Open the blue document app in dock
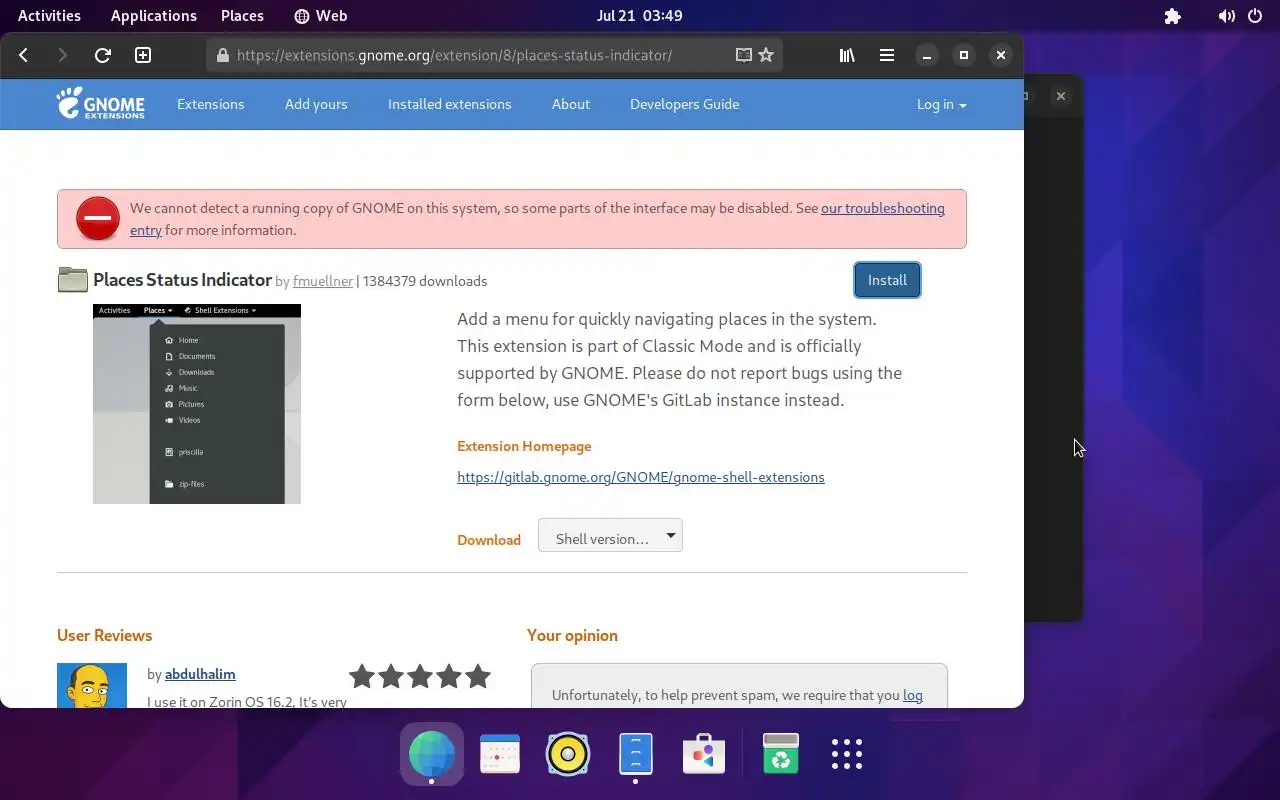 click(x=636, y=754)
